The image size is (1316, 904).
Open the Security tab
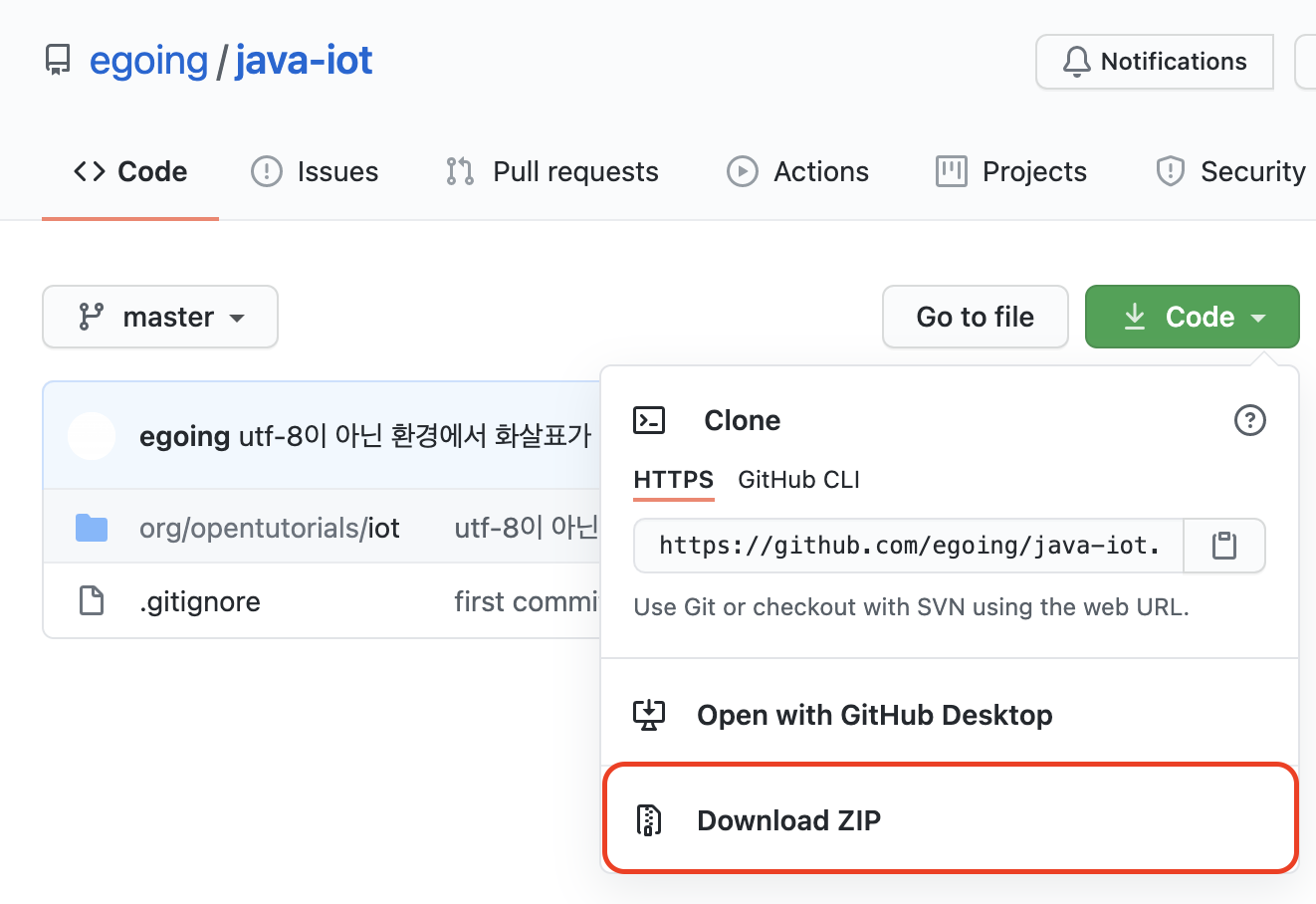tap(1230, 171)
